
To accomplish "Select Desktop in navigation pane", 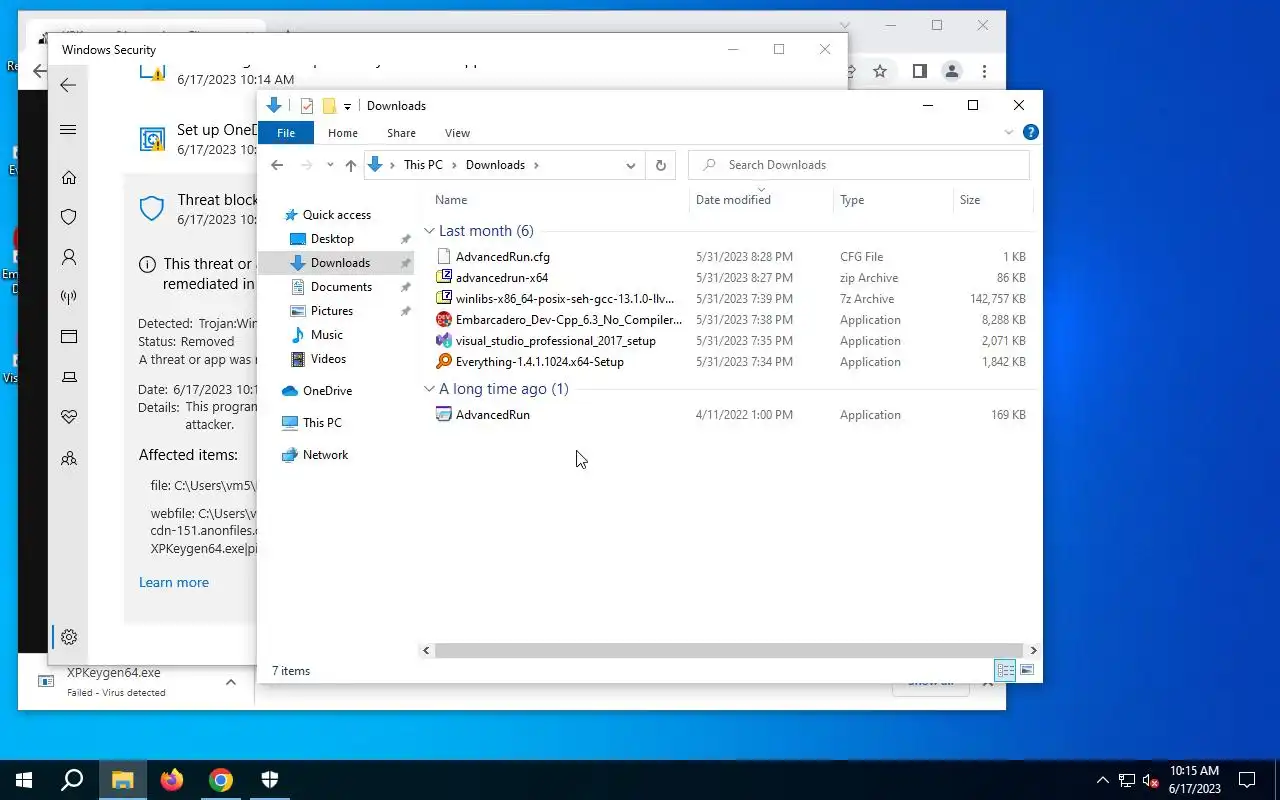I will [332, 239].
